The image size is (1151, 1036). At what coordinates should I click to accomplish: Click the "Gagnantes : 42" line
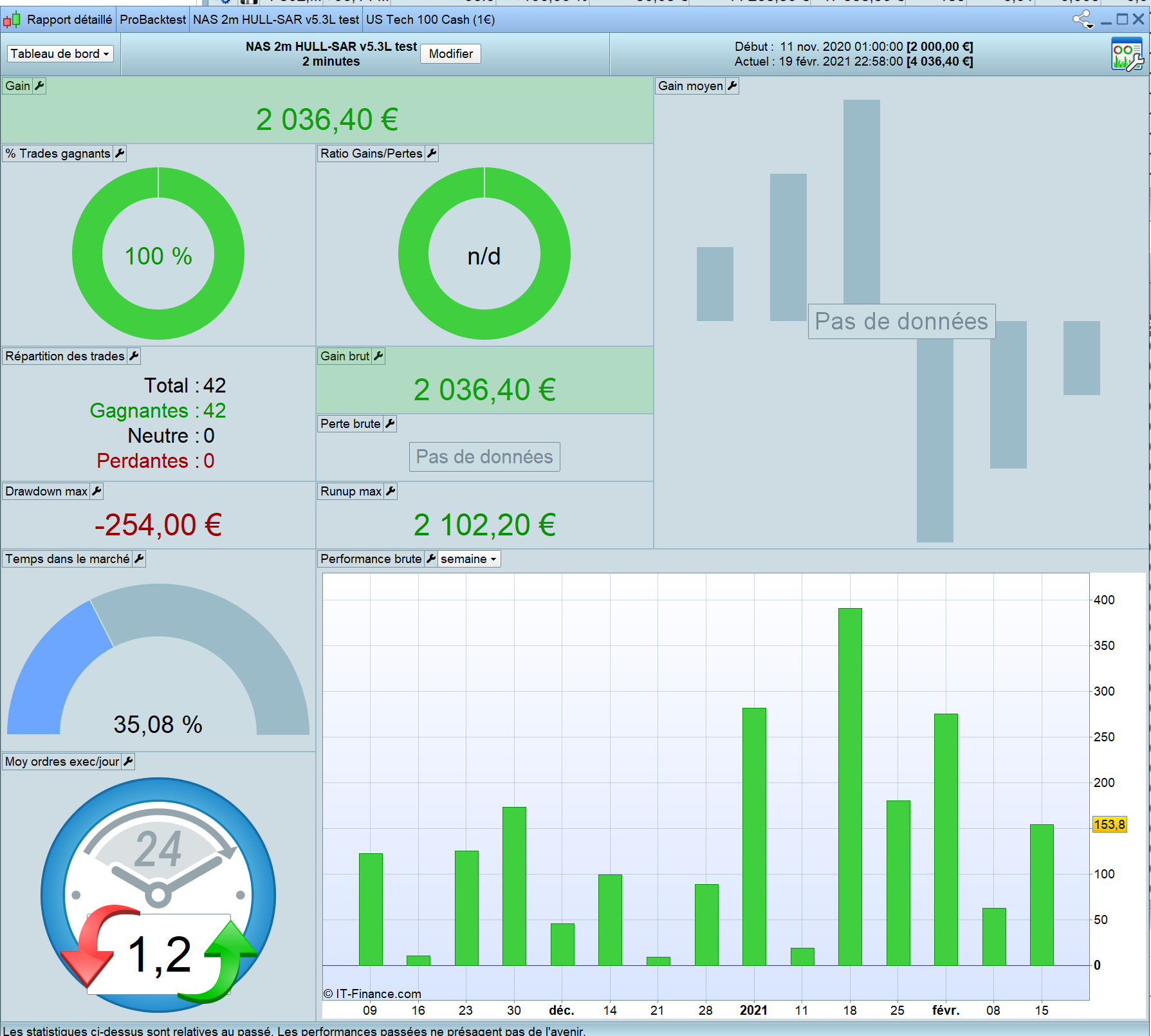point(158,411)
